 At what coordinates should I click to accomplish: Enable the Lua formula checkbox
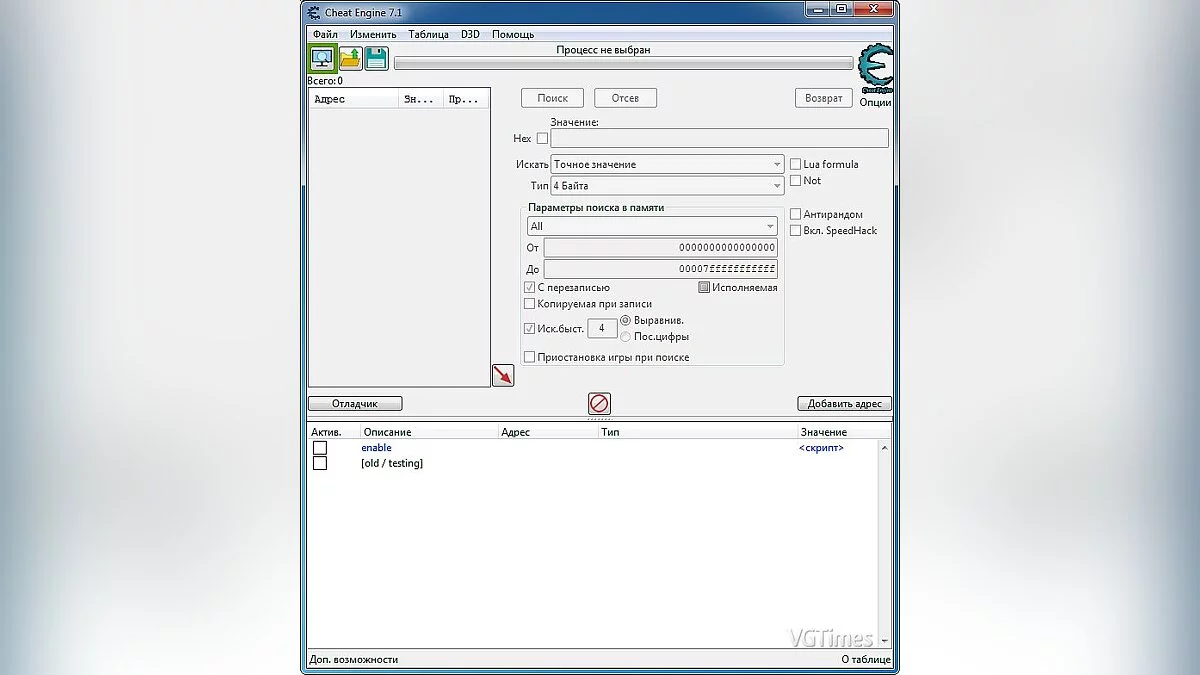[x=796, y=164]
